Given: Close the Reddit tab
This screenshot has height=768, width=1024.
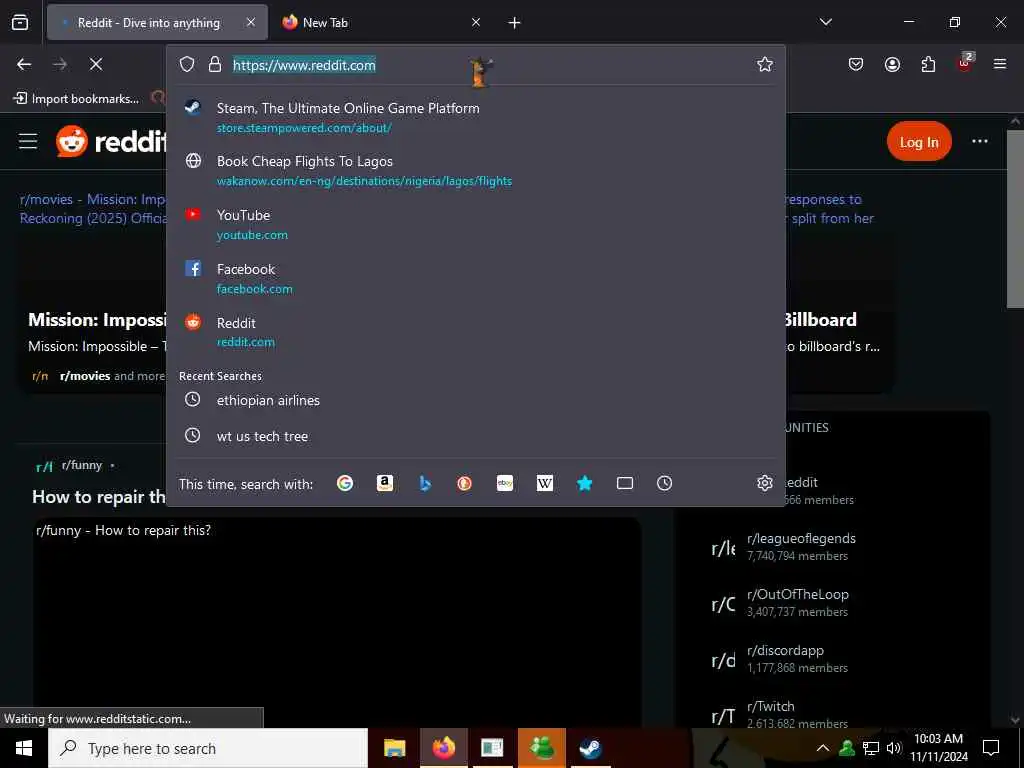Looking at the screenshot, I should (251, 22).
